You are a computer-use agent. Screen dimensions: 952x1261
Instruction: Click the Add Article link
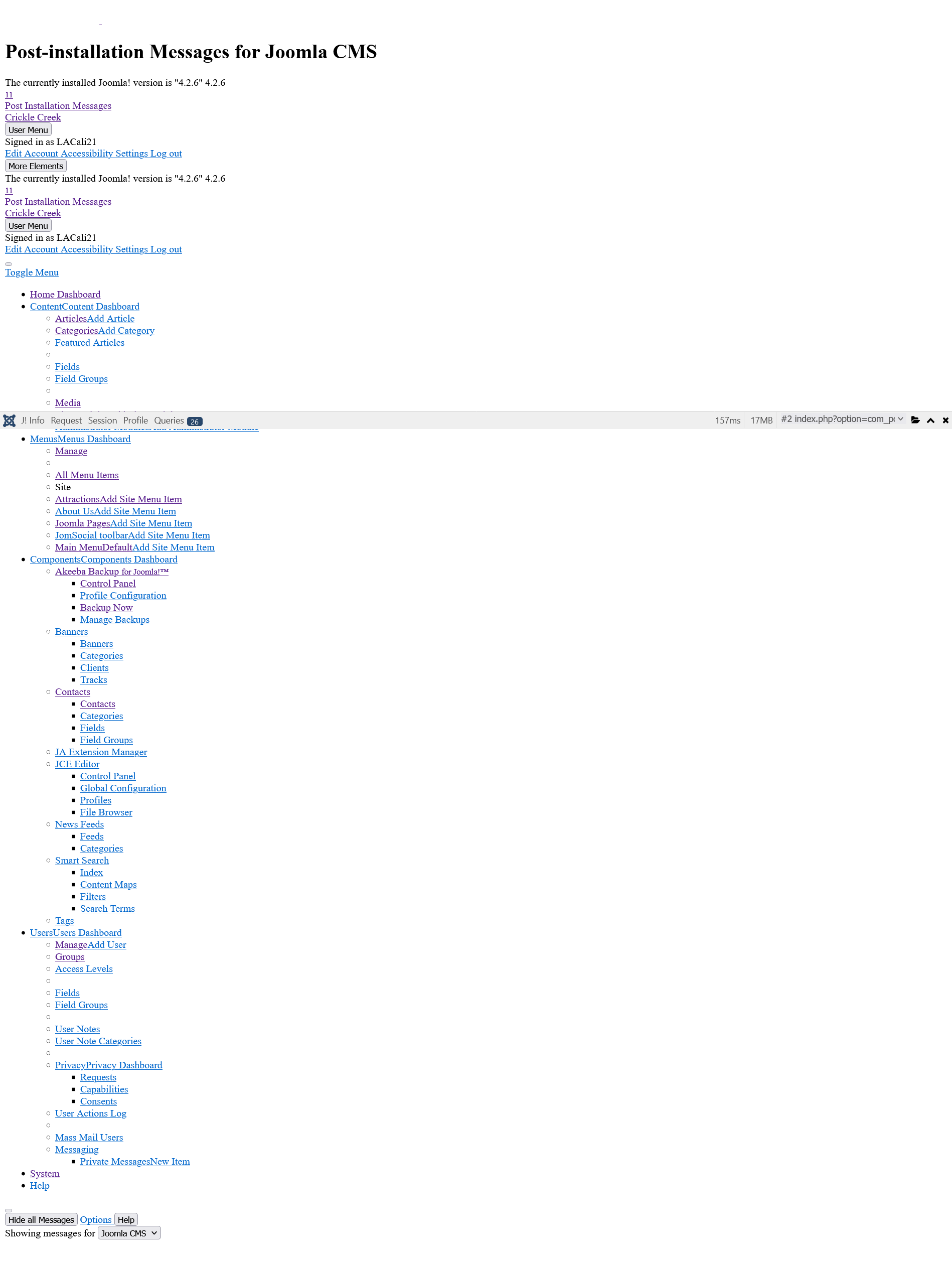click(110, 319)
